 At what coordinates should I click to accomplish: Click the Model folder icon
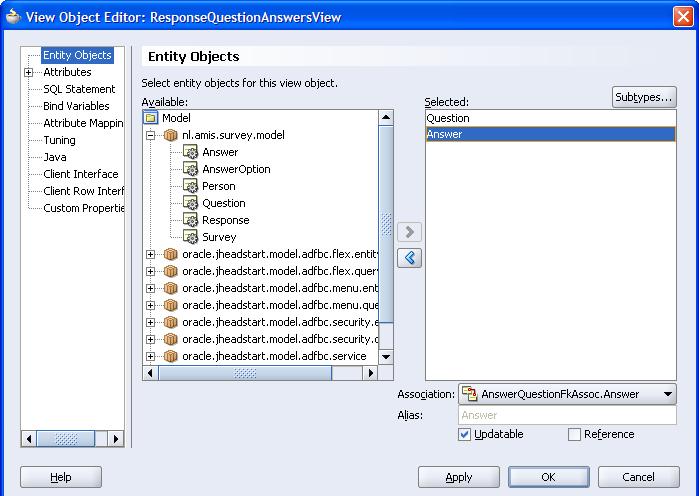[x=152, y=118]
